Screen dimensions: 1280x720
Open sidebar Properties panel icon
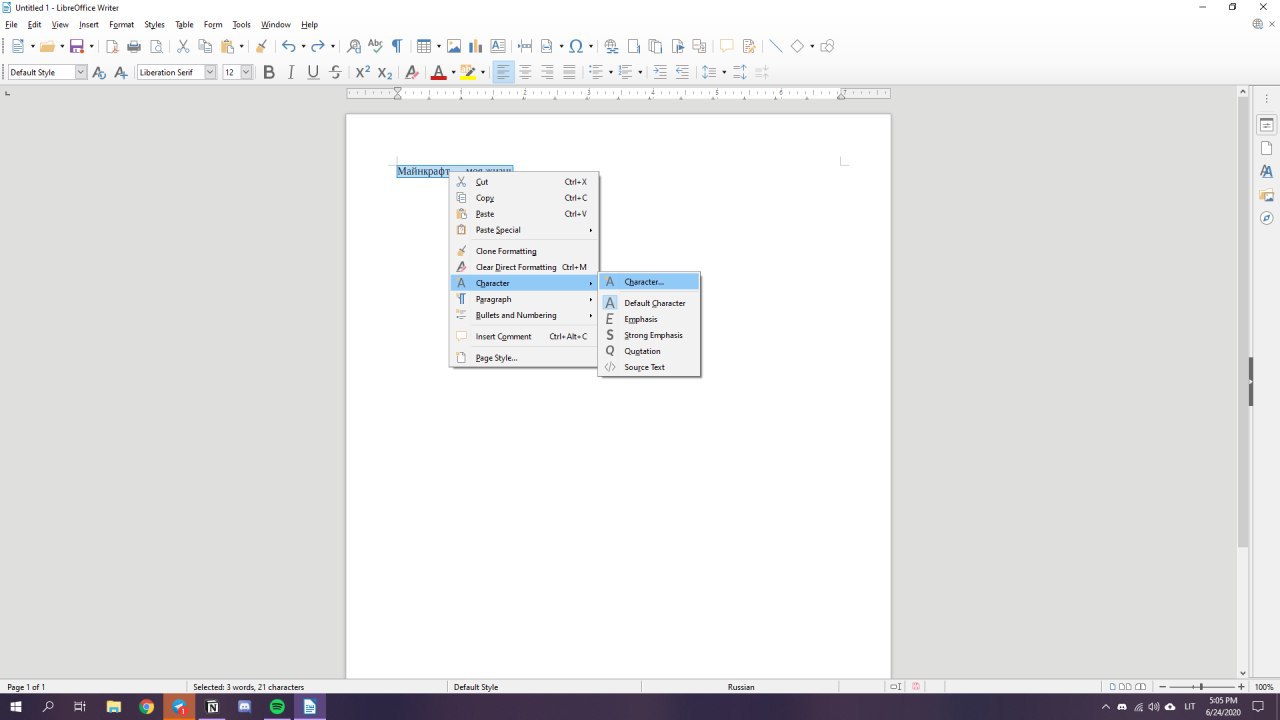click(1266, 125)
